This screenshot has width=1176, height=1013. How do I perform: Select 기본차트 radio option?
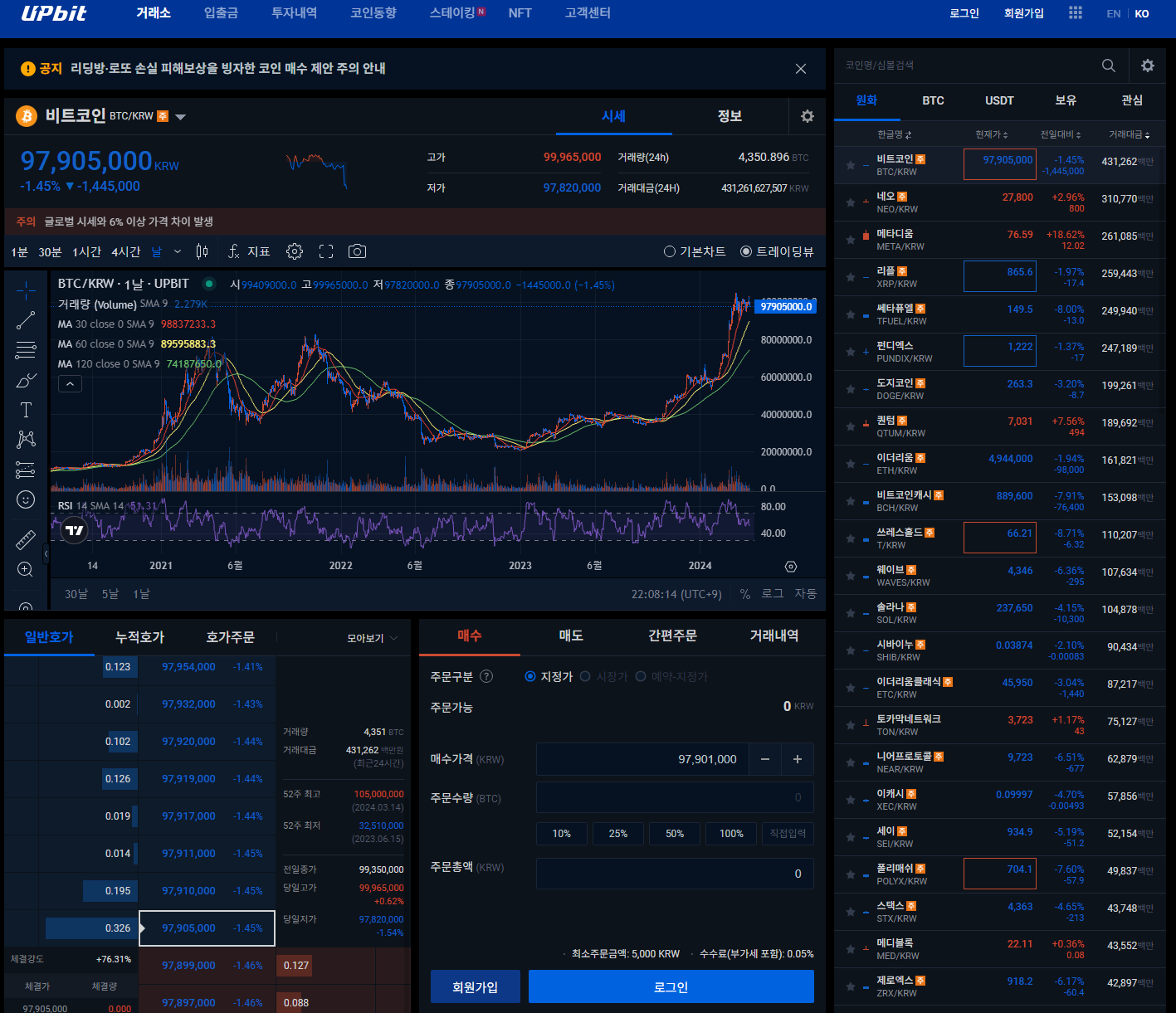[x=695, y=251]
